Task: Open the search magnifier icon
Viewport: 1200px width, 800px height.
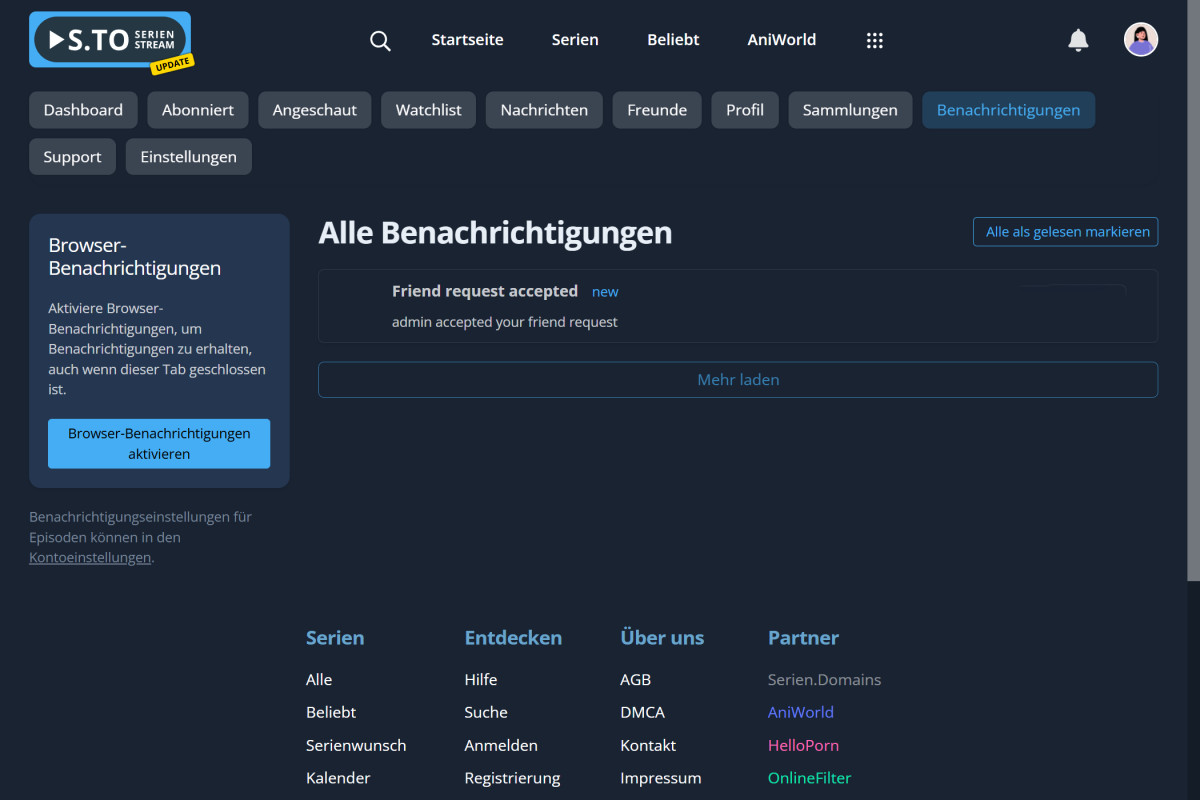Action: [x=380, y=40]
